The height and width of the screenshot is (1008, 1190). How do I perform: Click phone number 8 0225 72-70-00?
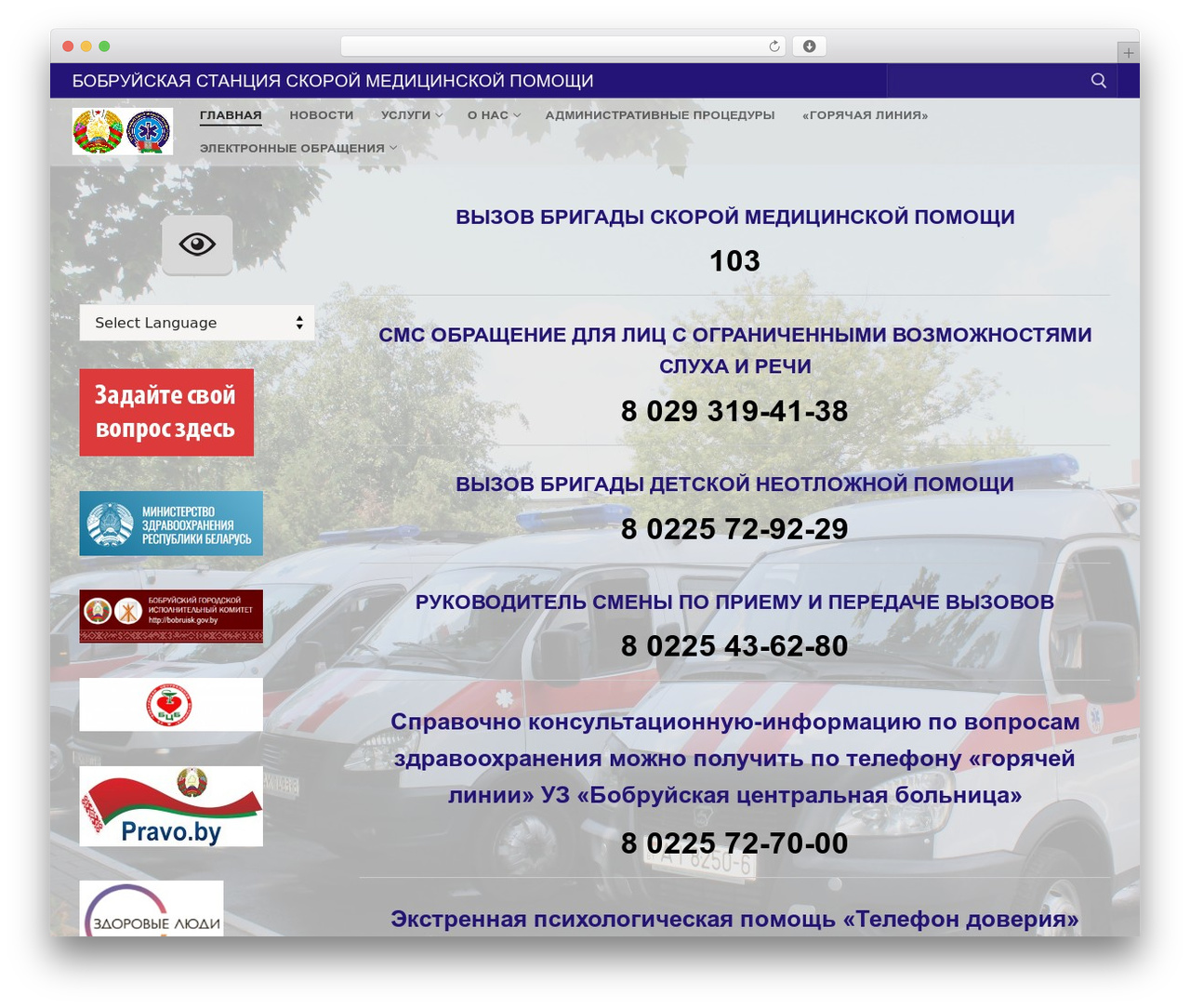(x=734, y=843)
